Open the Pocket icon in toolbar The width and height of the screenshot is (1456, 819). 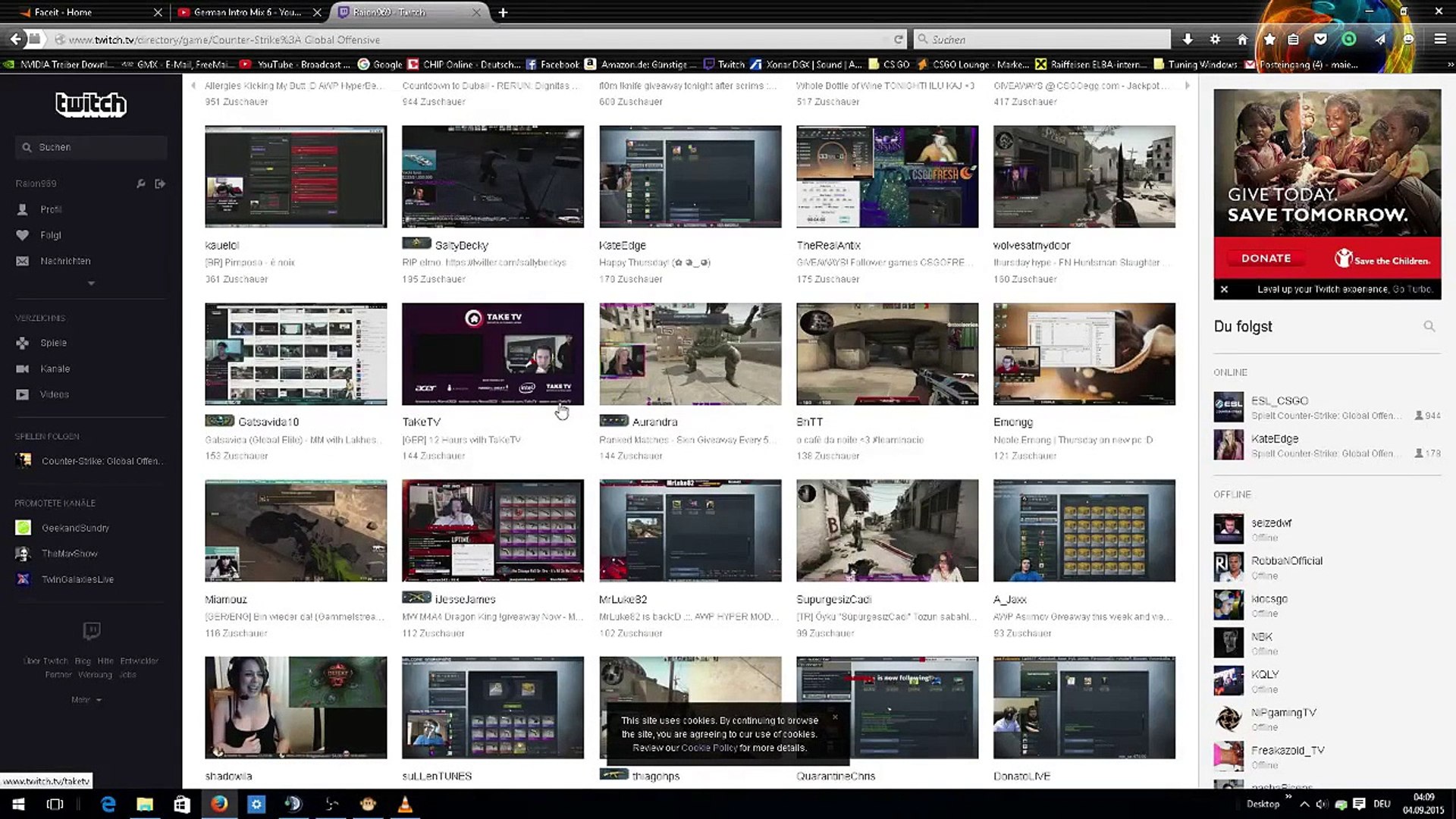tap(1320, 39)
